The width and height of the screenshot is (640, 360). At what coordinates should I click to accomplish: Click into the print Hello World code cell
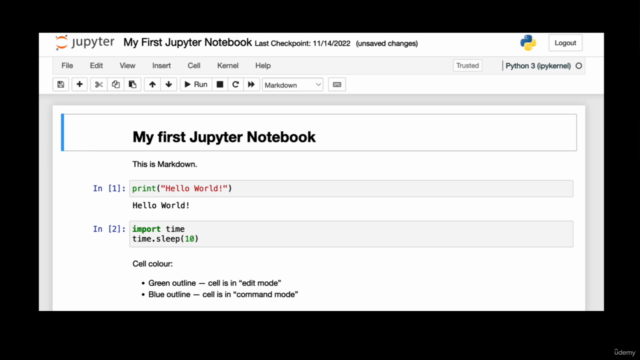[351, 189]
